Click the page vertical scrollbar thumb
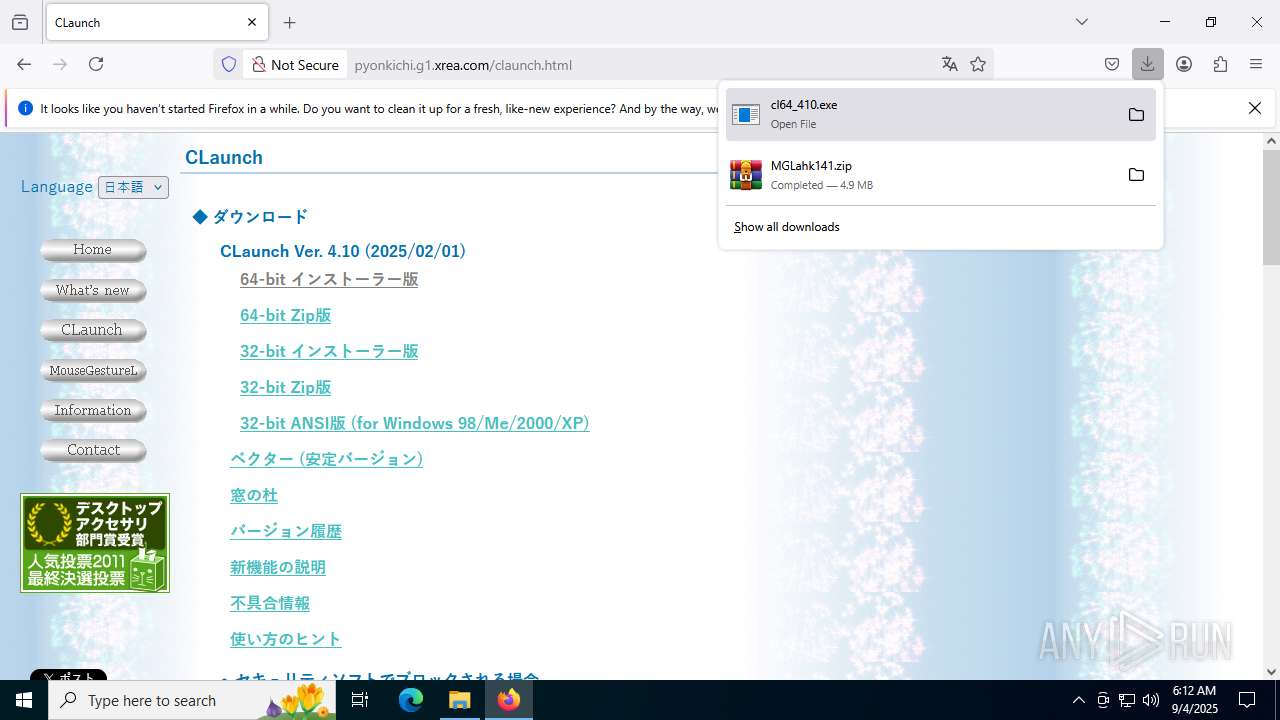Screen dimensions: 1280x720 tap(1271, 206)
